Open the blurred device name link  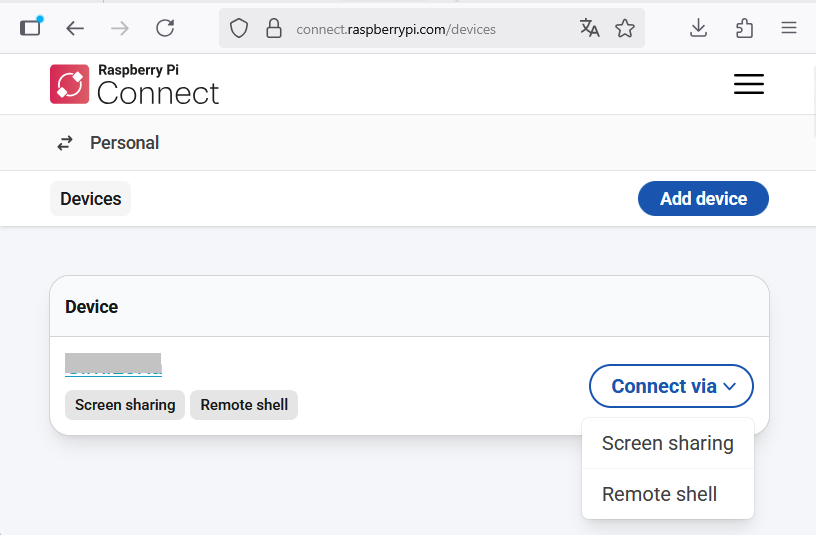[113, 365]
